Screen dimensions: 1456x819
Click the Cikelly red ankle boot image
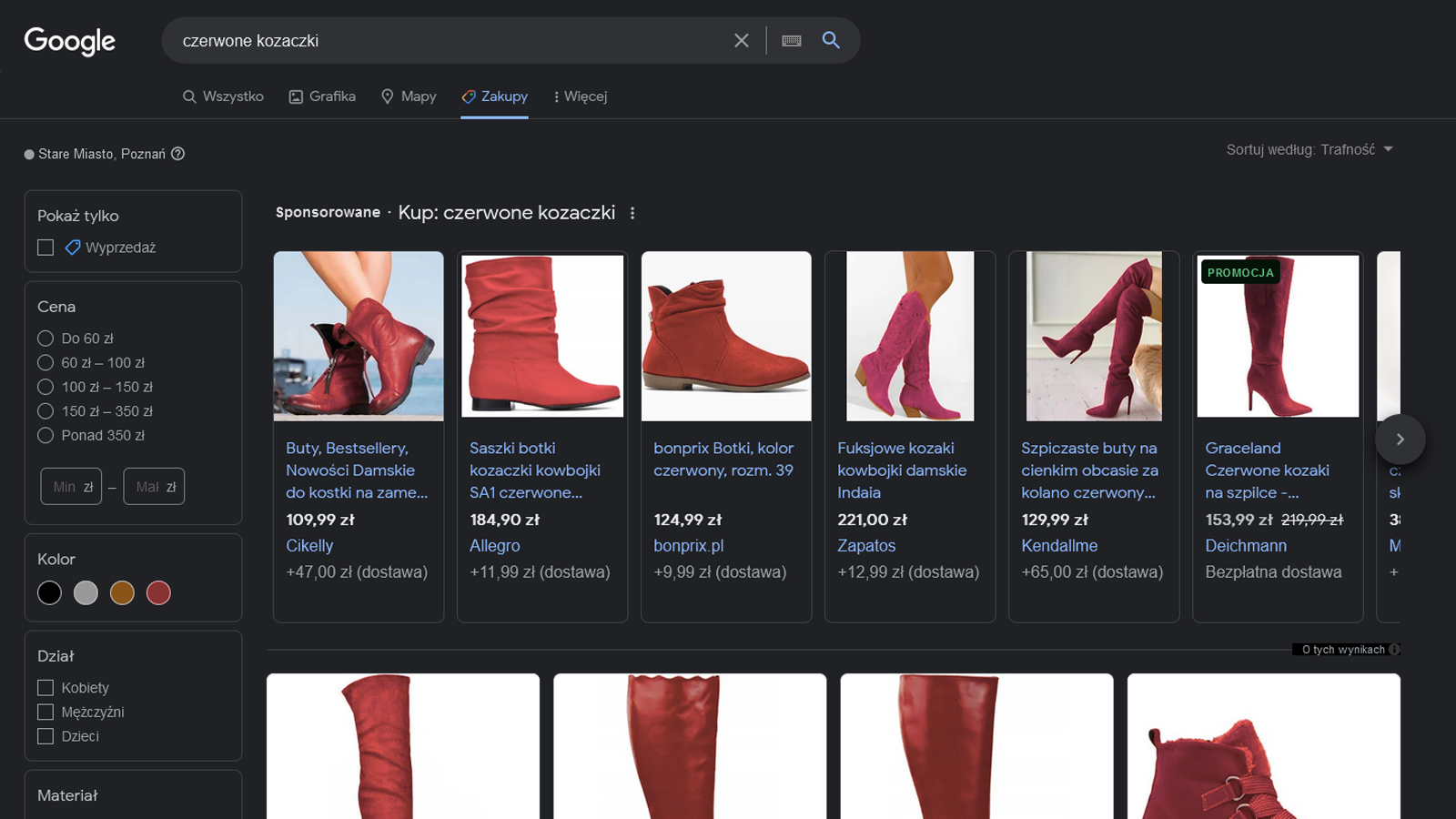[359, 337]
